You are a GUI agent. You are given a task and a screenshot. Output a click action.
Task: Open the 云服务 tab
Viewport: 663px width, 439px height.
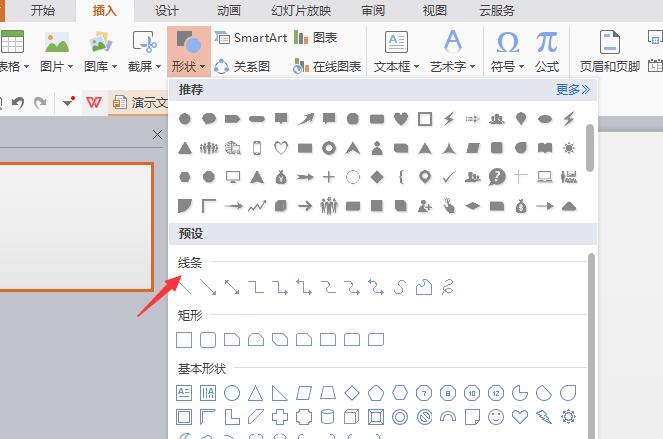pyautogui.click(x=497, y=11)
